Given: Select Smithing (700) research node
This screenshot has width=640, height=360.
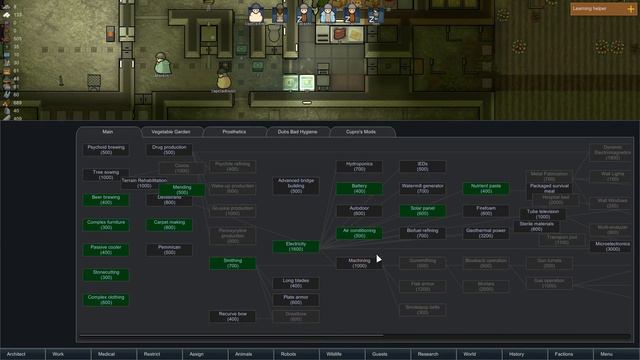Looking at the screenshot, I should point(233,263).
